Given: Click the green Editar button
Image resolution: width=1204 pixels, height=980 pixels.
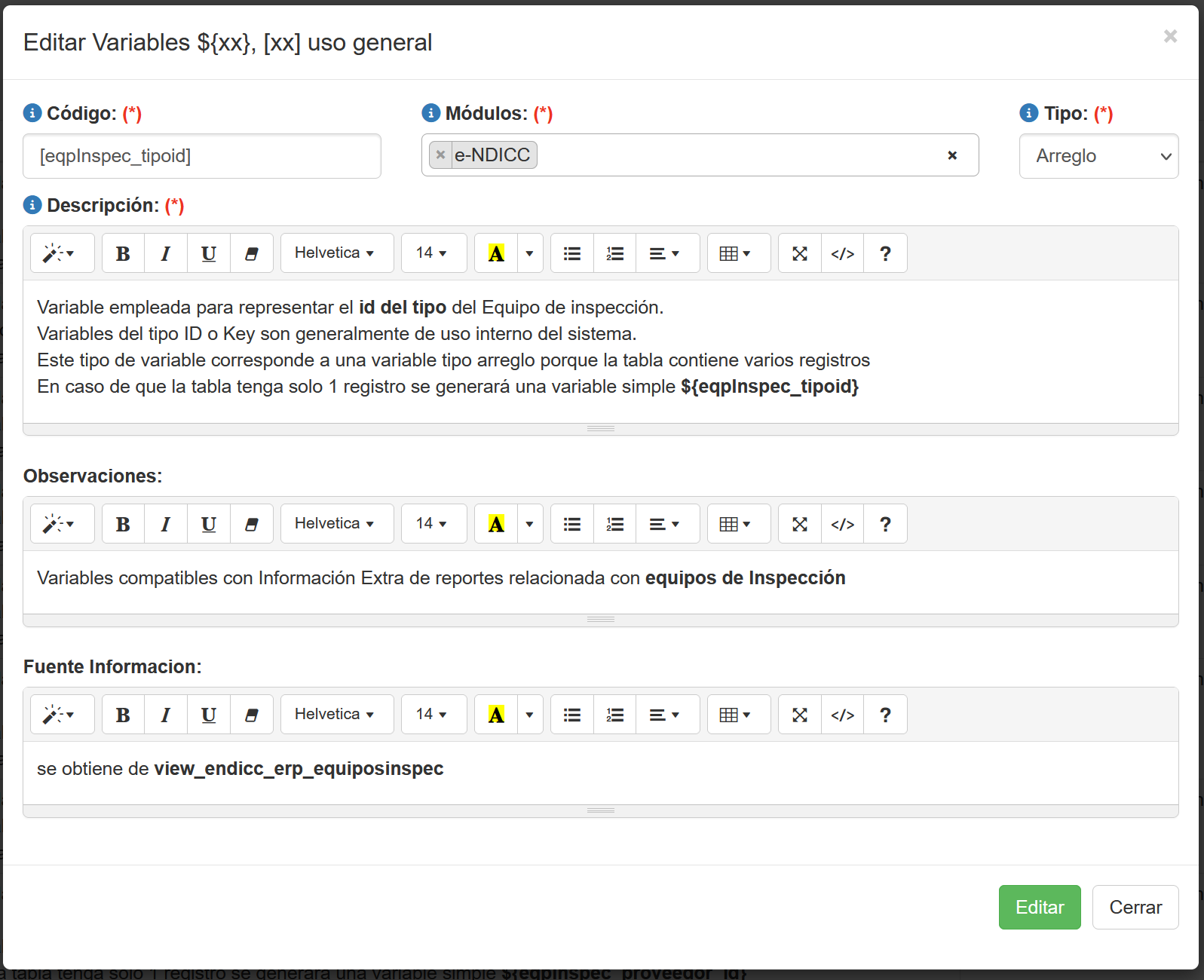Looking at the screenshot, I should point(1040,907).
